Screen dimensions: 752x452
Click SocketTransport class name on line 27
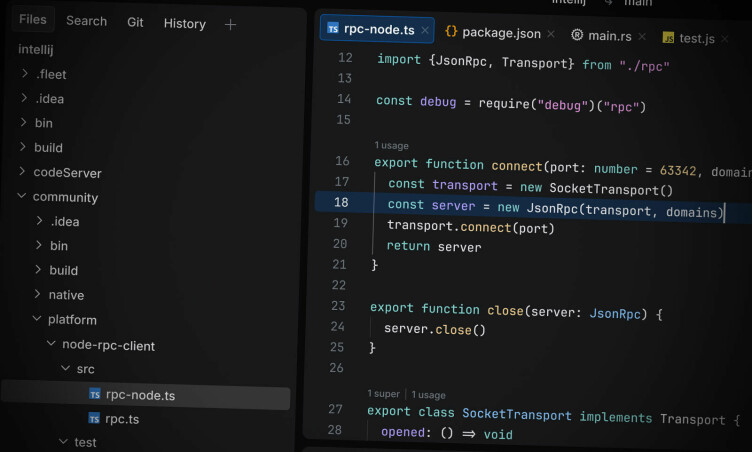tap(517, 415)
